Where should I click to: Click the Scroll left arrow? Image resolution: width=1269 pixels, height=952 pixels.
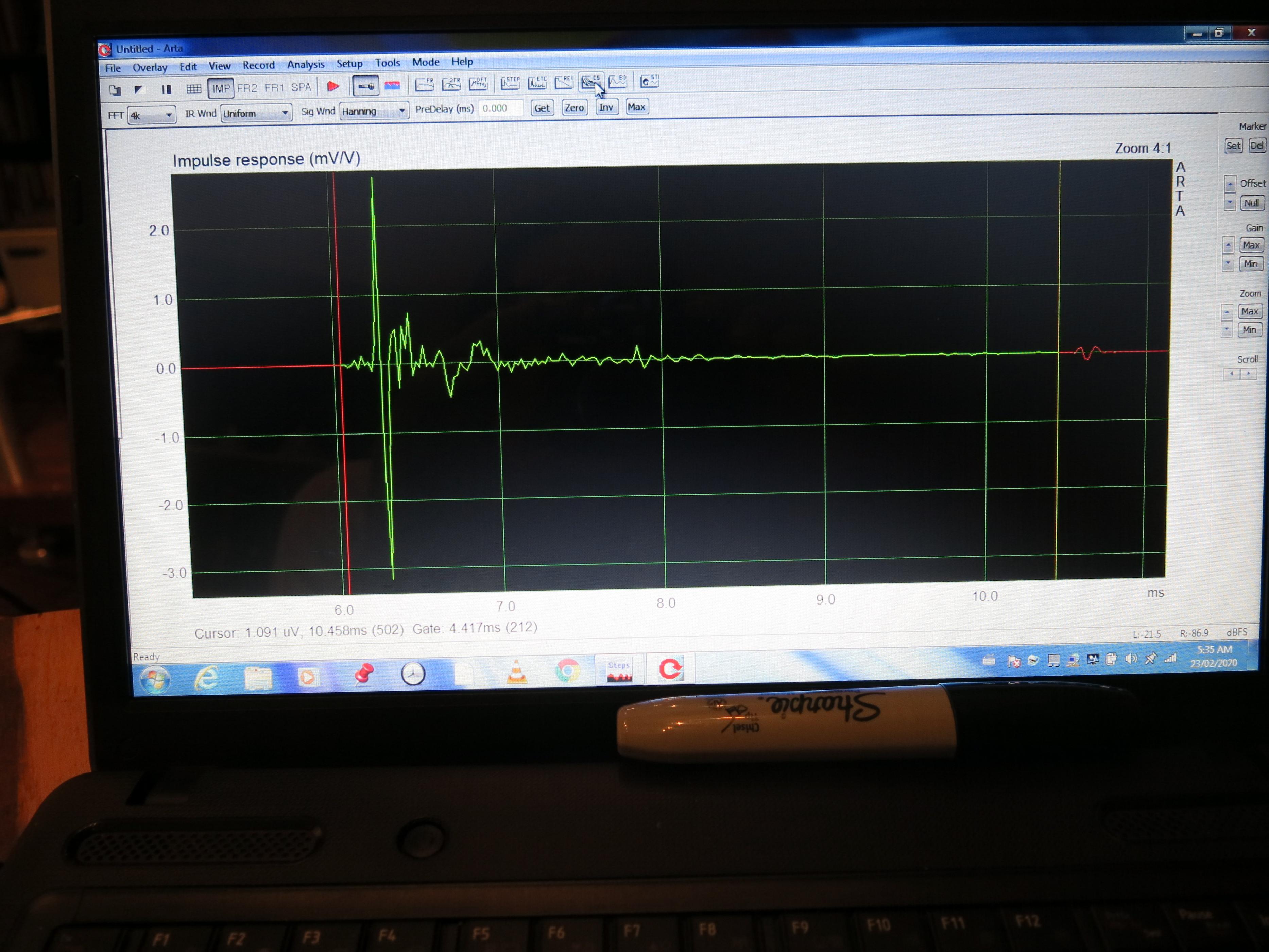pos(1231,374)
